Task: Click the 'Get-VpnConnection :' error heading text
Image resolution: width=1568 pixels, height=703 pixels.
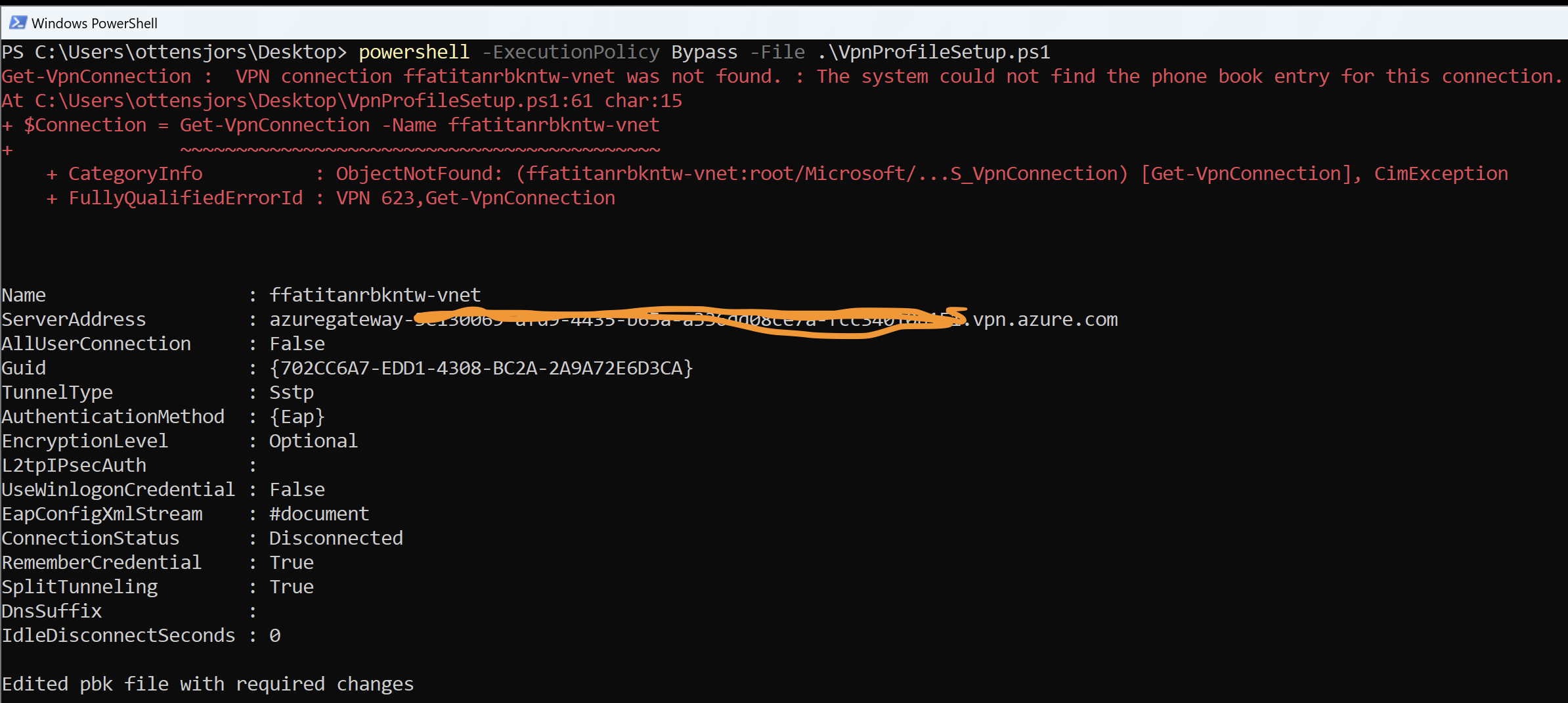Action: click(107, 76)
